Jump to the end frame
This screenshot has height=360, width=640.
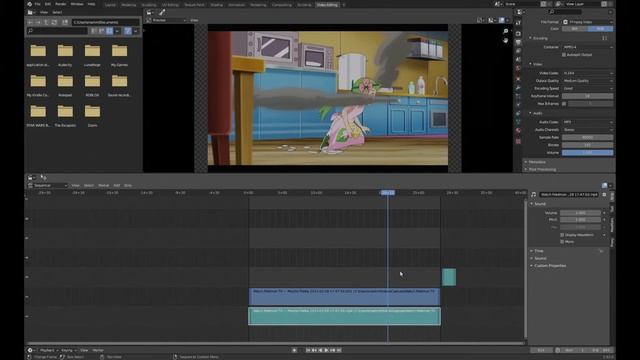click(x=339, y=350)
